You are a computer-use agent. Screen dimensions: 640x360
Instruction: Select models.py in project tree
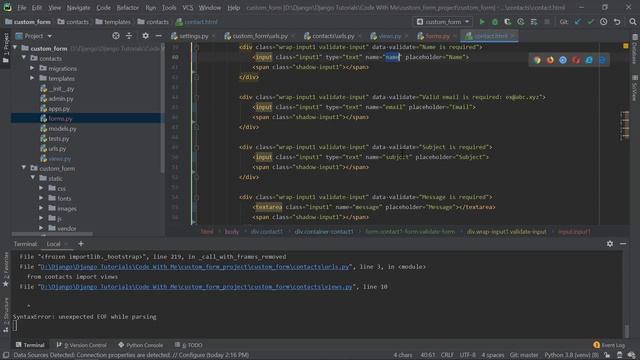[x=62, y=129]
